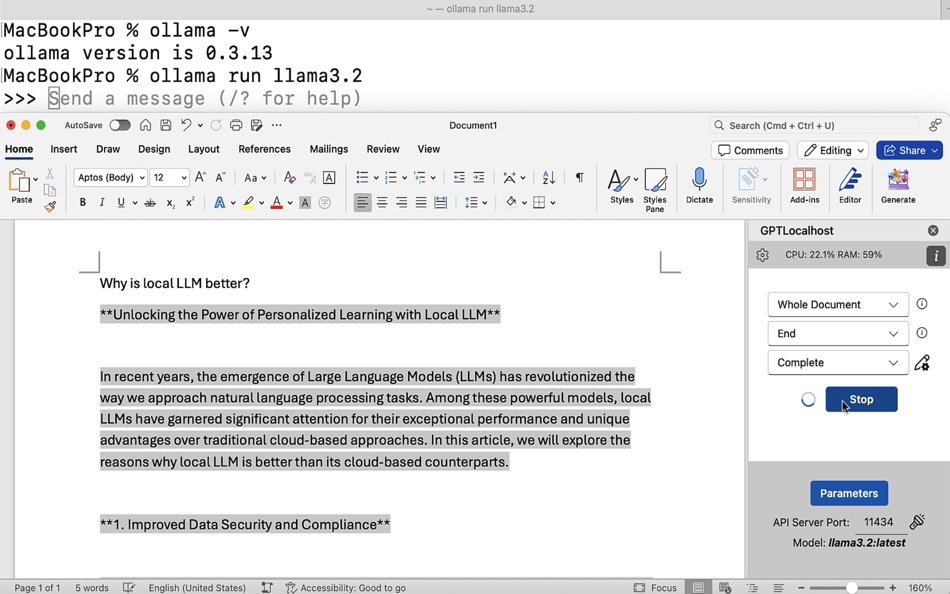
Task: Open the Complete action dropdown
Action: tap(838, 362)
